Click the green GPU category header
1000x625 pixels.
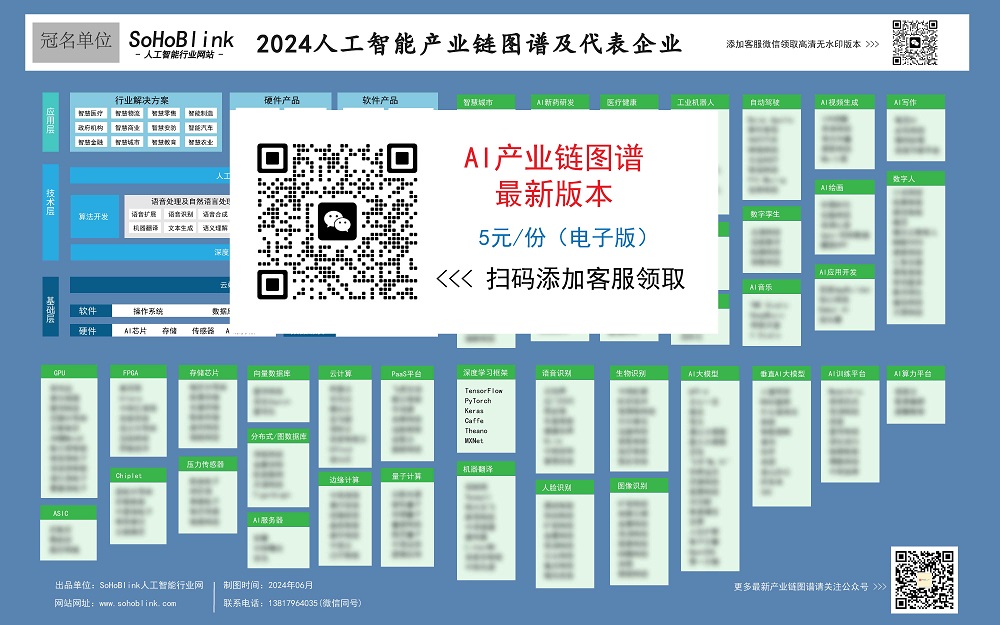(x=69, y=372)
